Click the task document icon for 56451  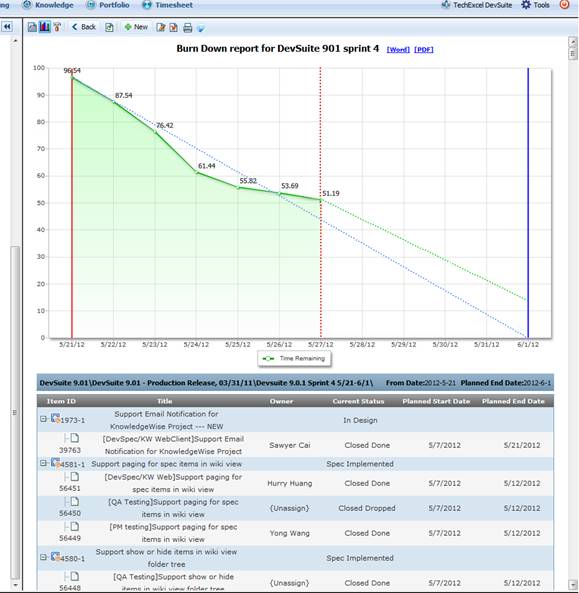[x=75, y=477]
